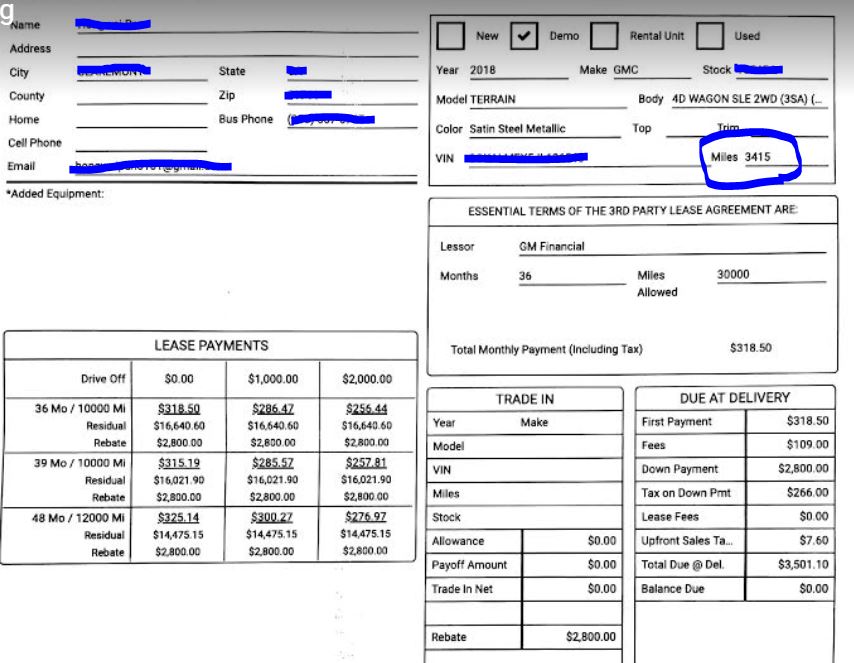
Task: Click Tax on Down Pmt amount $266.00
Action: point(807,492)
